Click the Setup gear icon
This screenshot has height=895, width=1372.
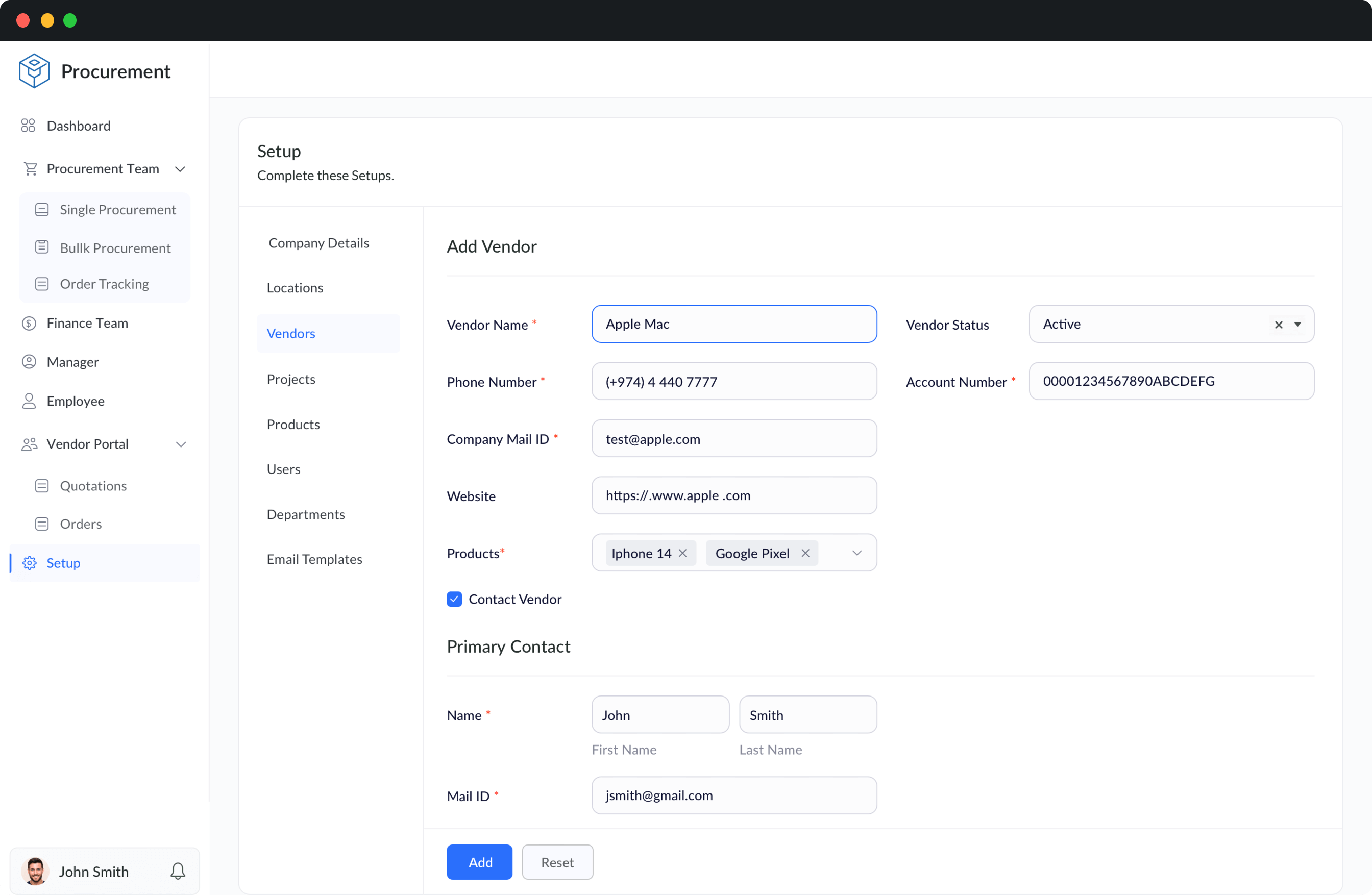point(30,563)
